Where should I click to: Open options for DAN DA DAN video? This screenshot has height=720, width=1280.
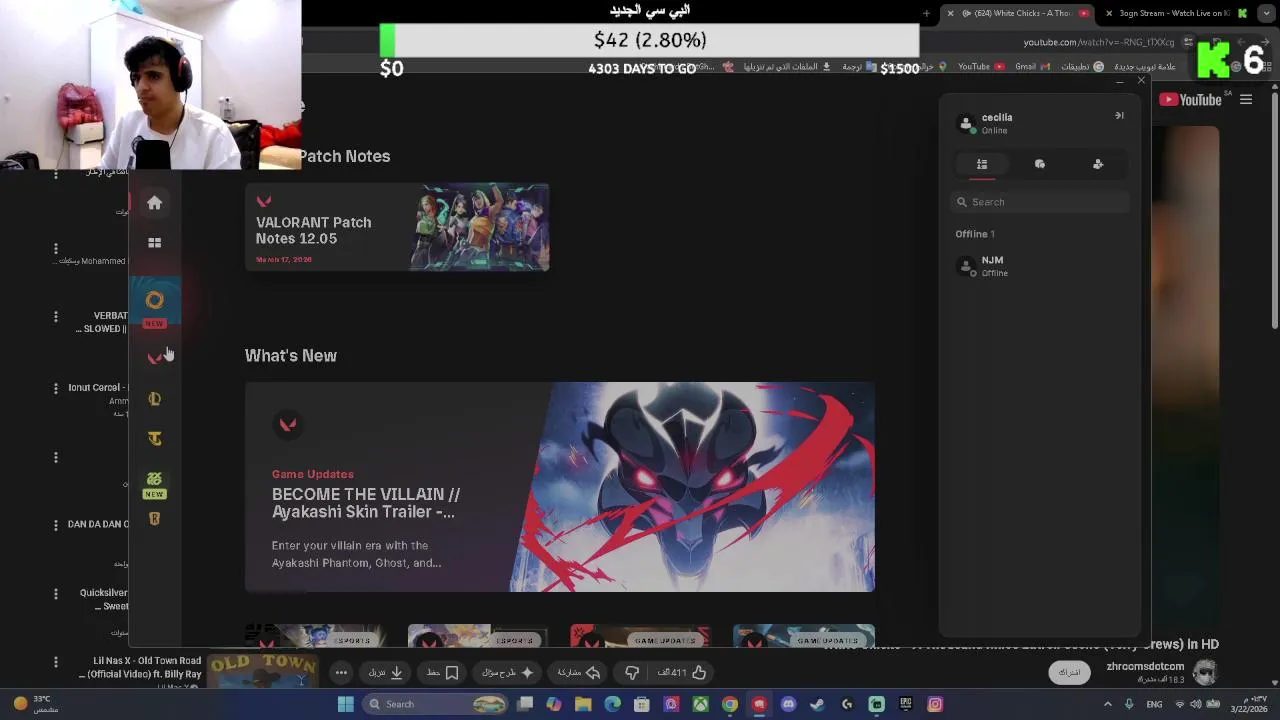[56, 525]
